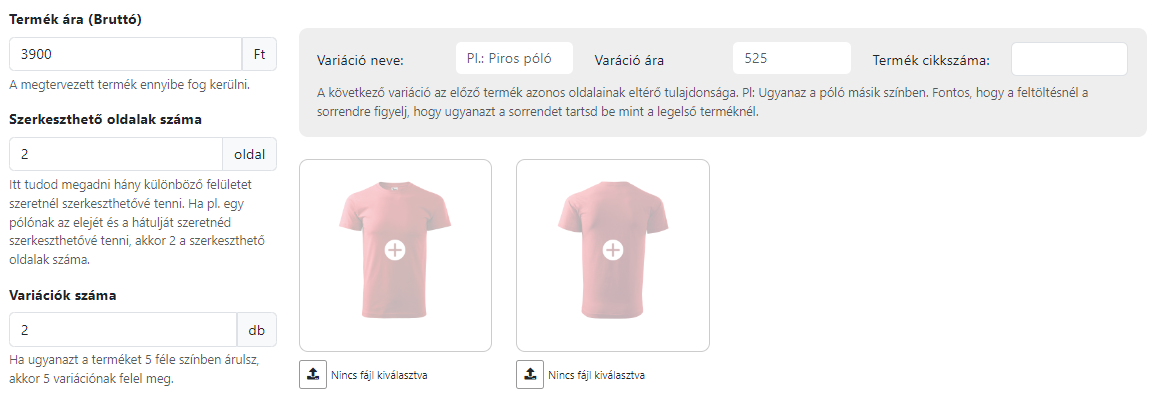Click the Variáció neve: label

361,60
